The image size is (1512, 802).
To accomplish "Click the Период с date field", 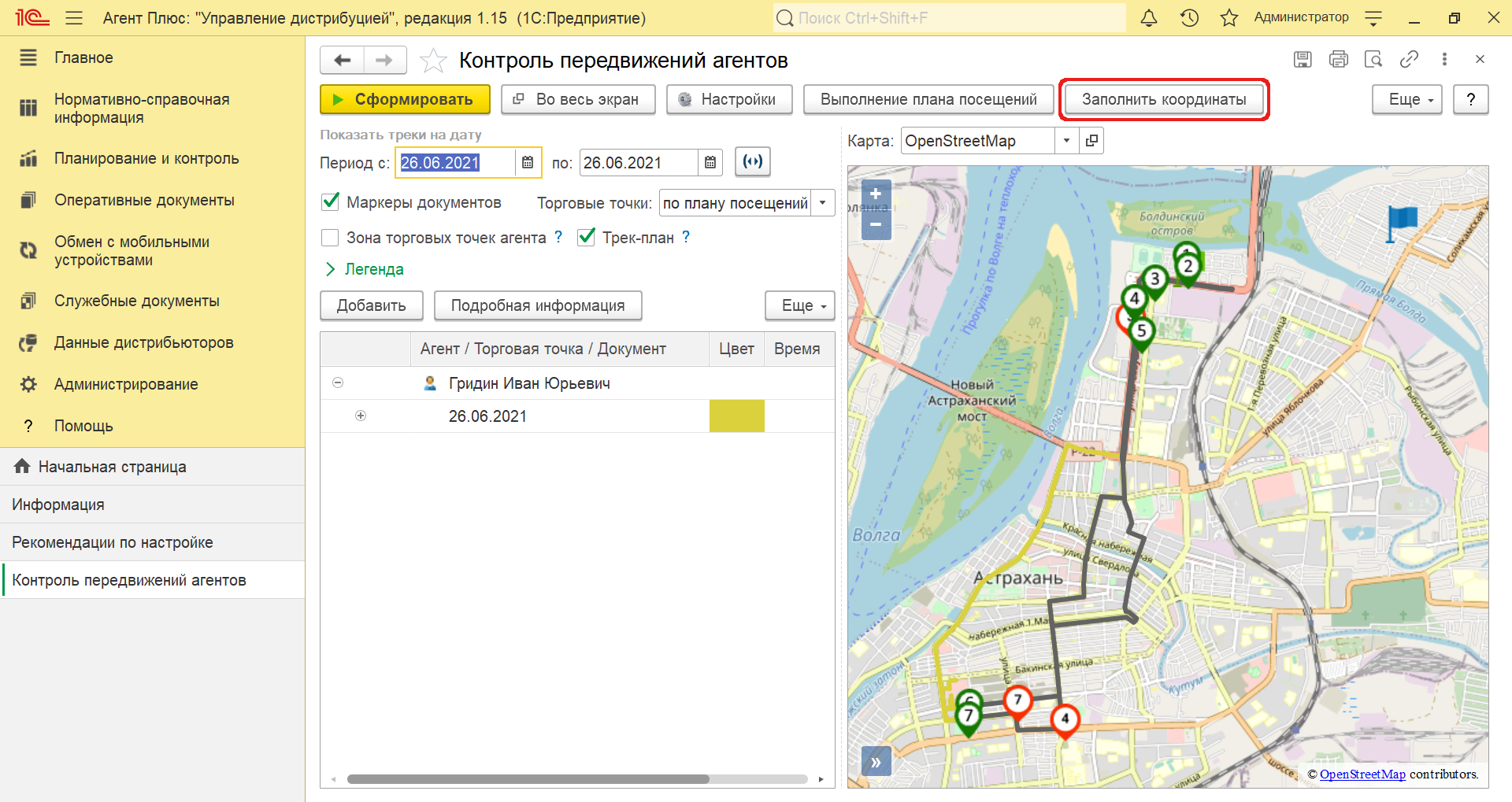I will (456, 162).
